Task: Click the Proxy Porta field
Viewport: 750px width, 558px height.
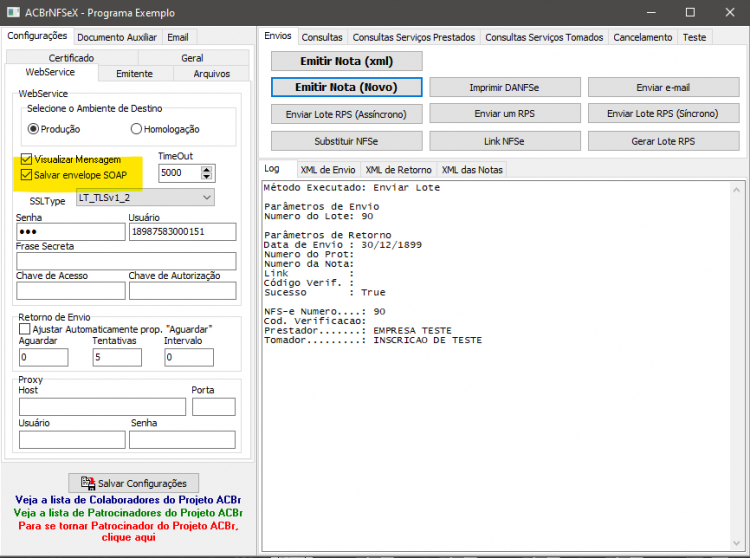Action: [214, 407]
